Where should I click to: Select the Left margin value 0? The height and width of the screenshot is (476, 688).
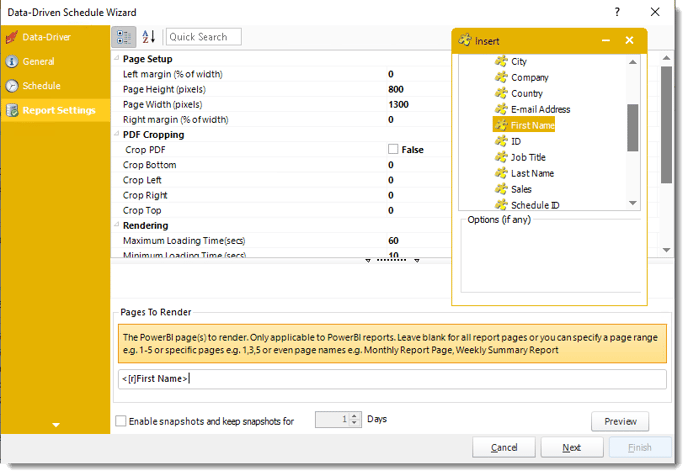[x=391, y=74]
